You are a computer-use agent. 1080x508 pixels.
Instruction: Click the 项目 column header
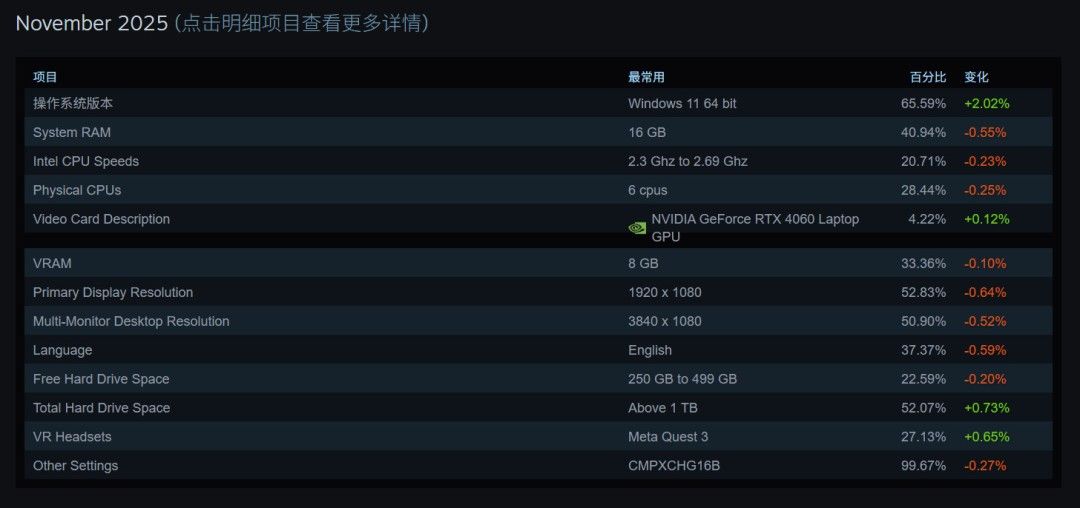(46, 77)
